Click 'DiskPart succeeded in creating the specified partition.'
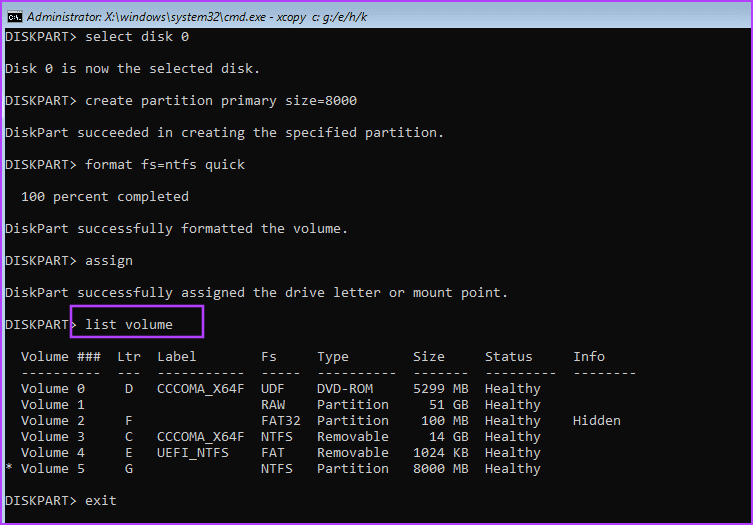 pos(224,133)
